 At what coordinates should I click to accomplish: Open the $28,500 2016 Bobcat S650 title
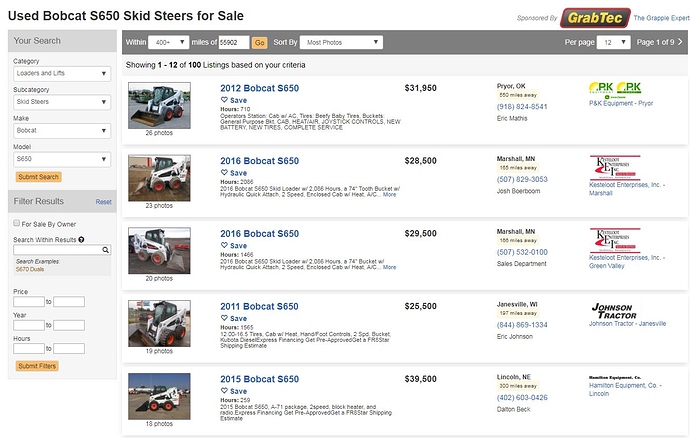pos(260,161)
